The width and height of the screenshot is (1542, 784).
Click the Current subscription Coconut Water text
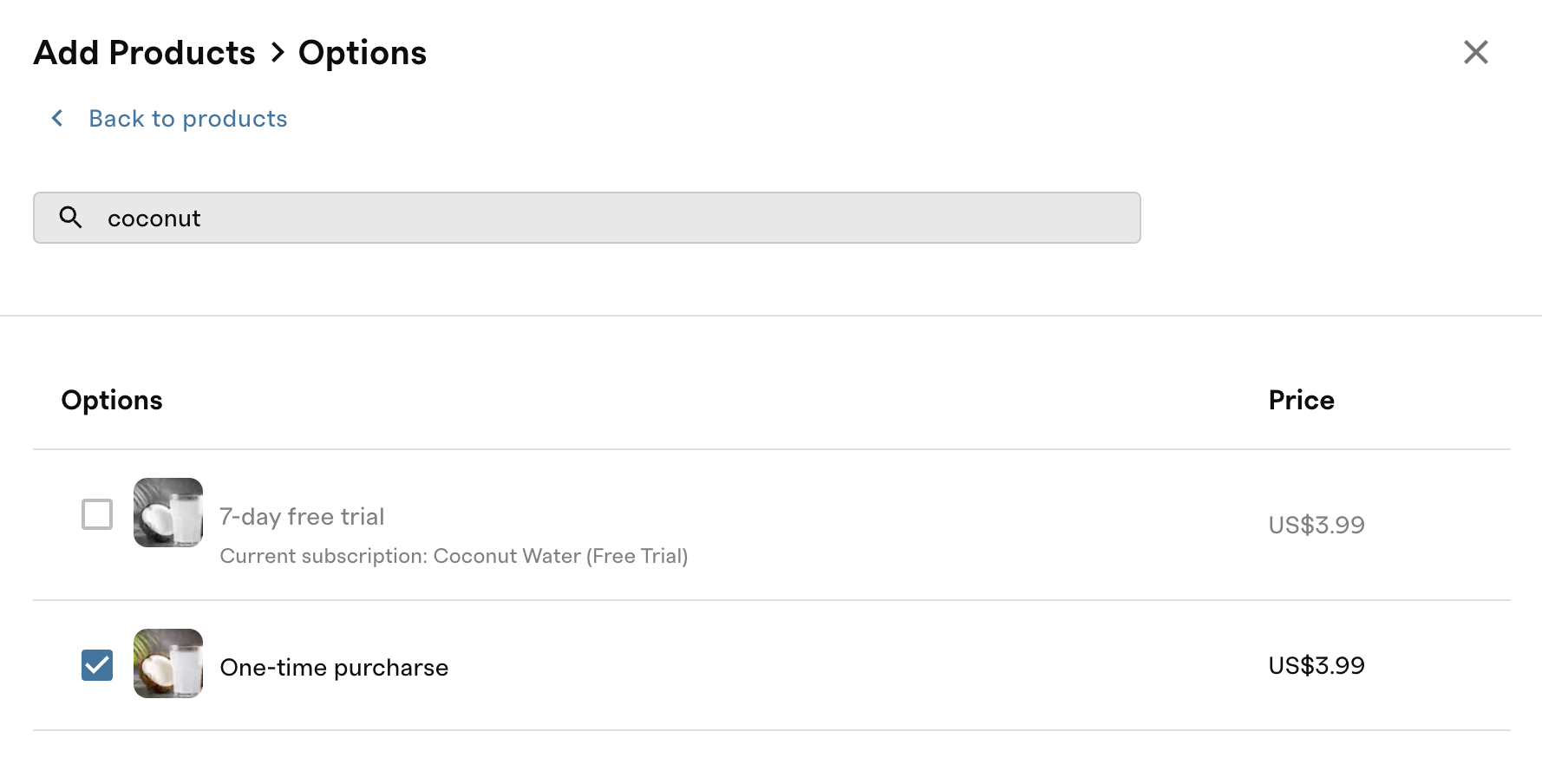[454, 556]
